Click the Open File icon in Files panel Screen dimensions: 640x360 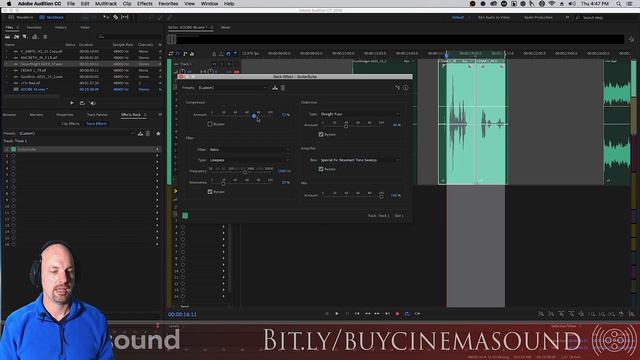(x=7, y=37)
